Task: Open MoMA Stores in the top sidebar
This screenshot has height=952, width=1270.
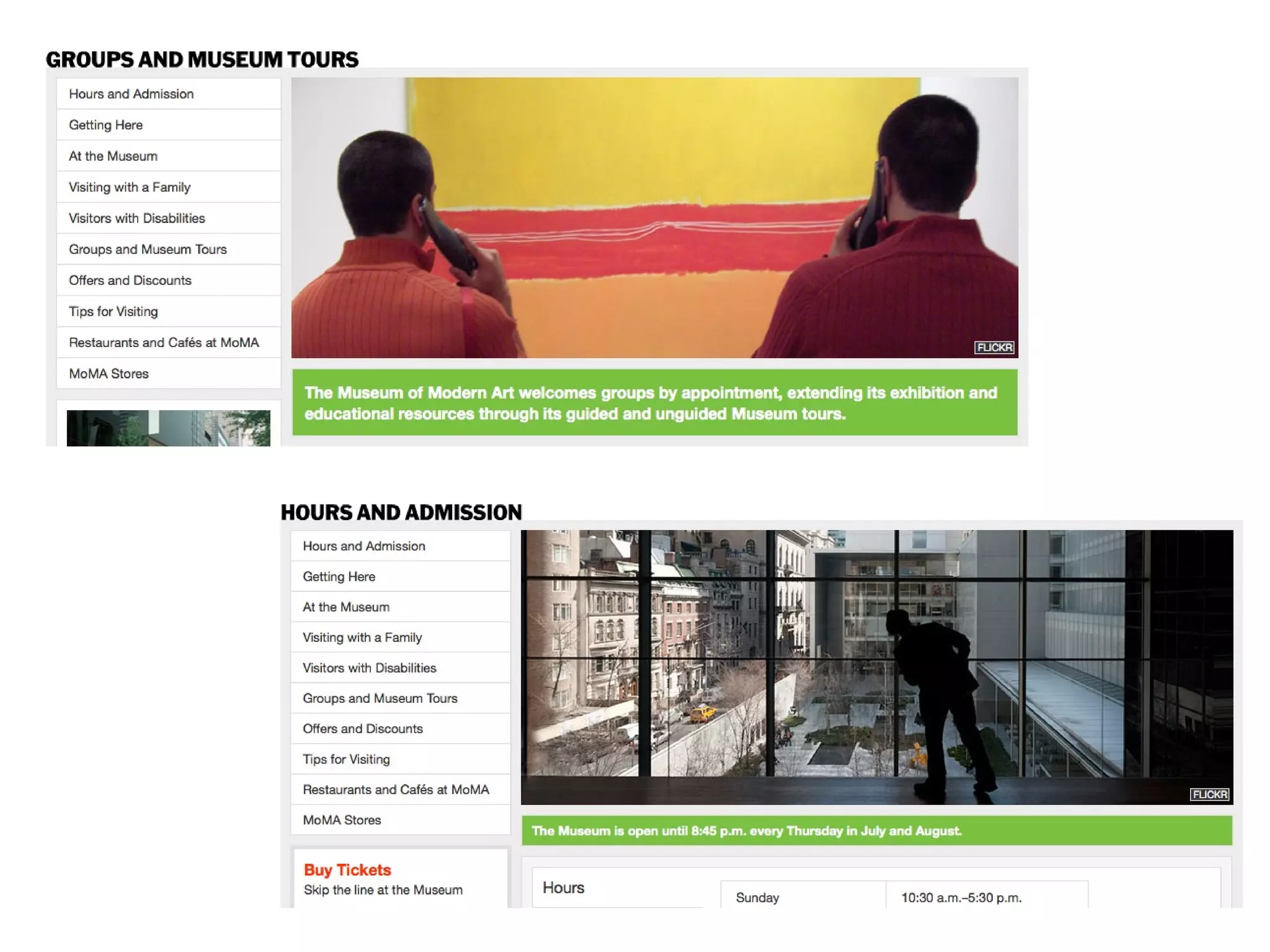Action: click(x=109, y=374)
